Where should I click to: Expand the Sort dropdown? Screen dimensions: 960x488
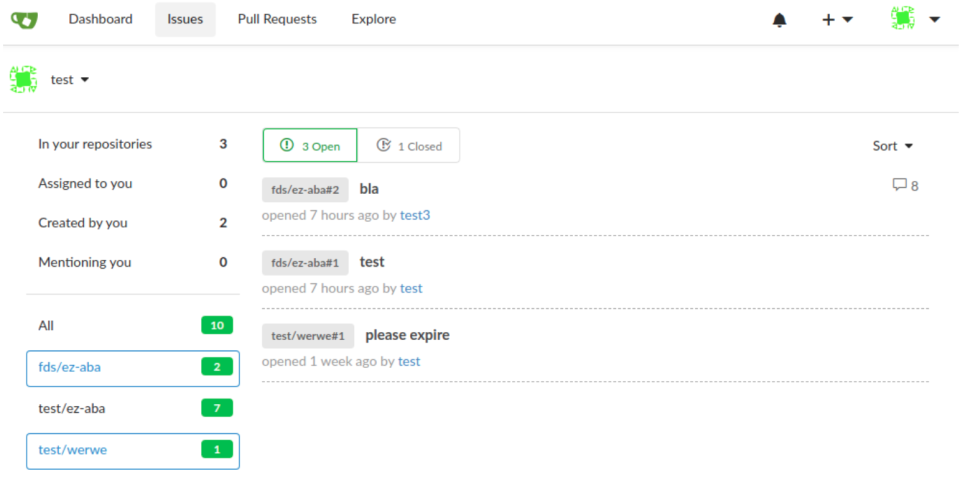click(x=892, y=146)
